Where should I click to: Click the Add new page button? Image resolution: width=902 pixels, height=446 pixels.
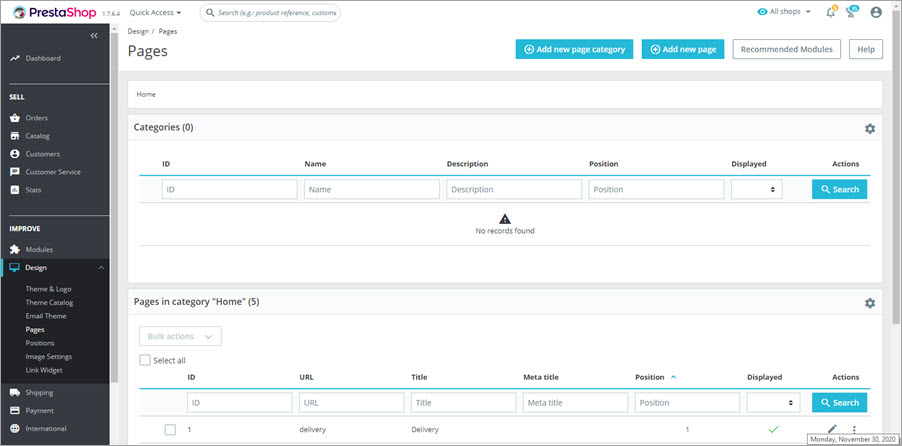682,49
